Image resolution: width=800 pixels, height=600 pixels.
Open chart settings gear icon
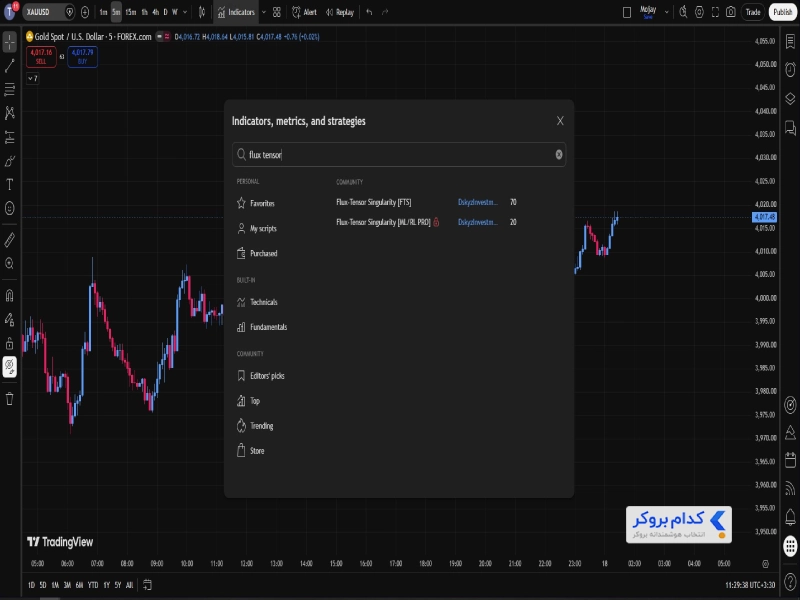pyautogui.click(x=699, y=12)
